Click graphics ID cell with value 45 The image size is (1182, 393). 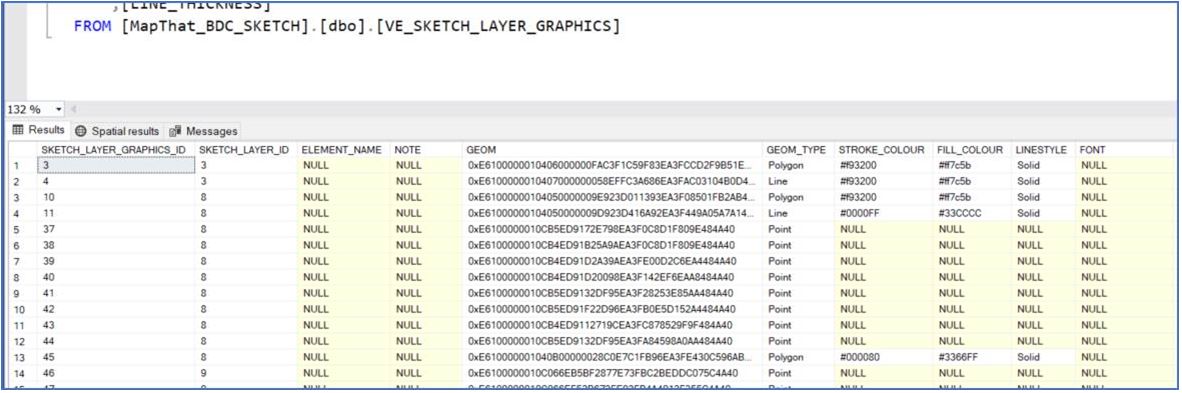[115, 358]
